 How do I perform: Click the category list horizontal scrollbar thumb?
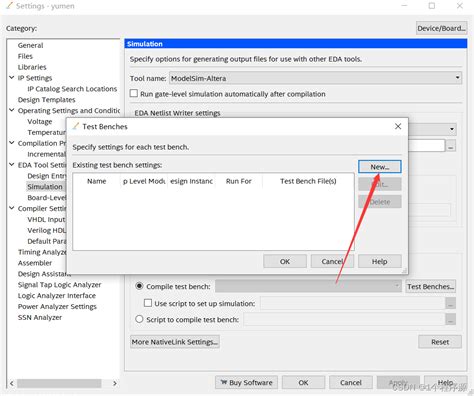(59, 383)
